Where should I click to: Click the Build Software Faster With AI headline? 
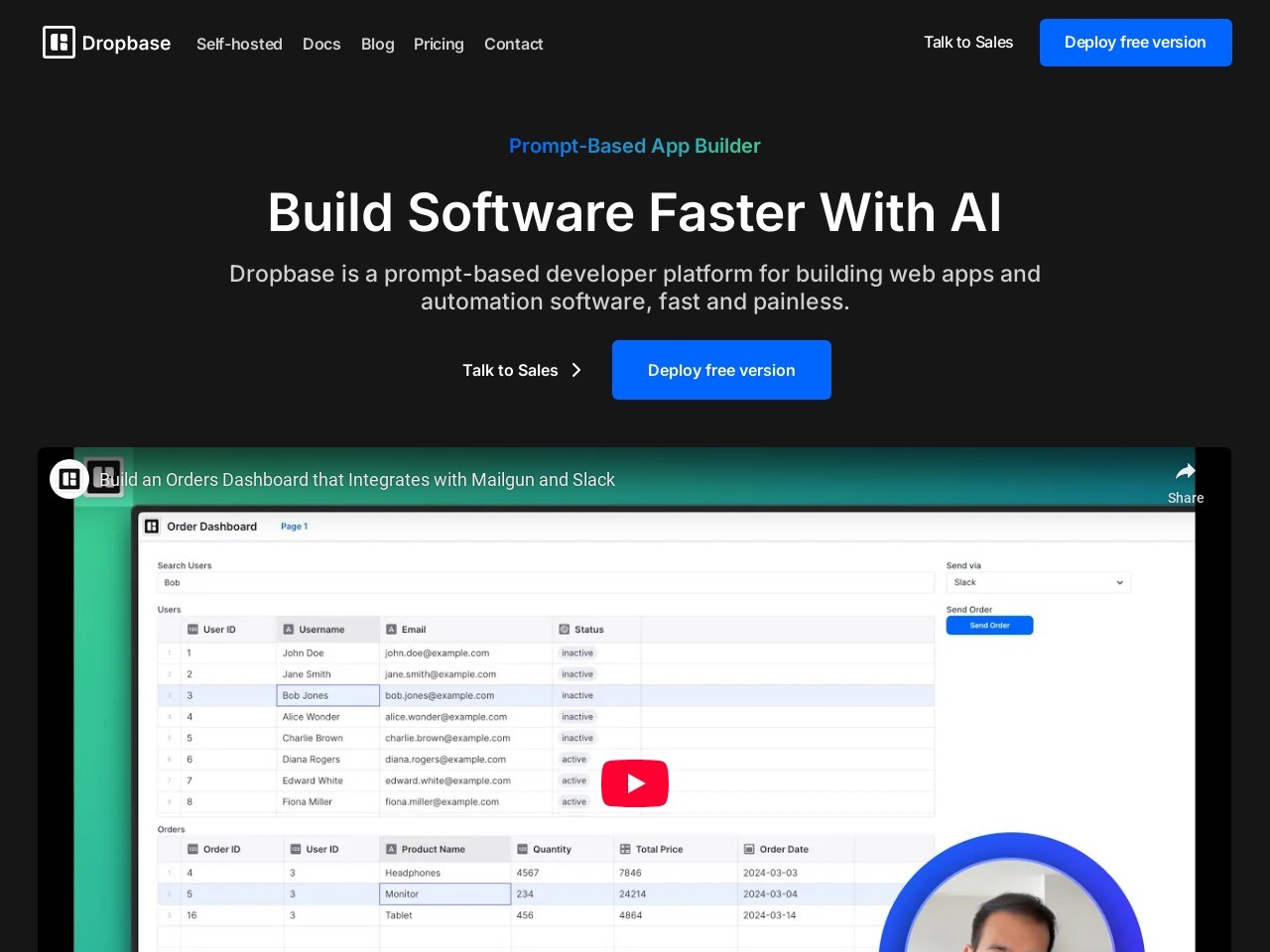(635, 212)
